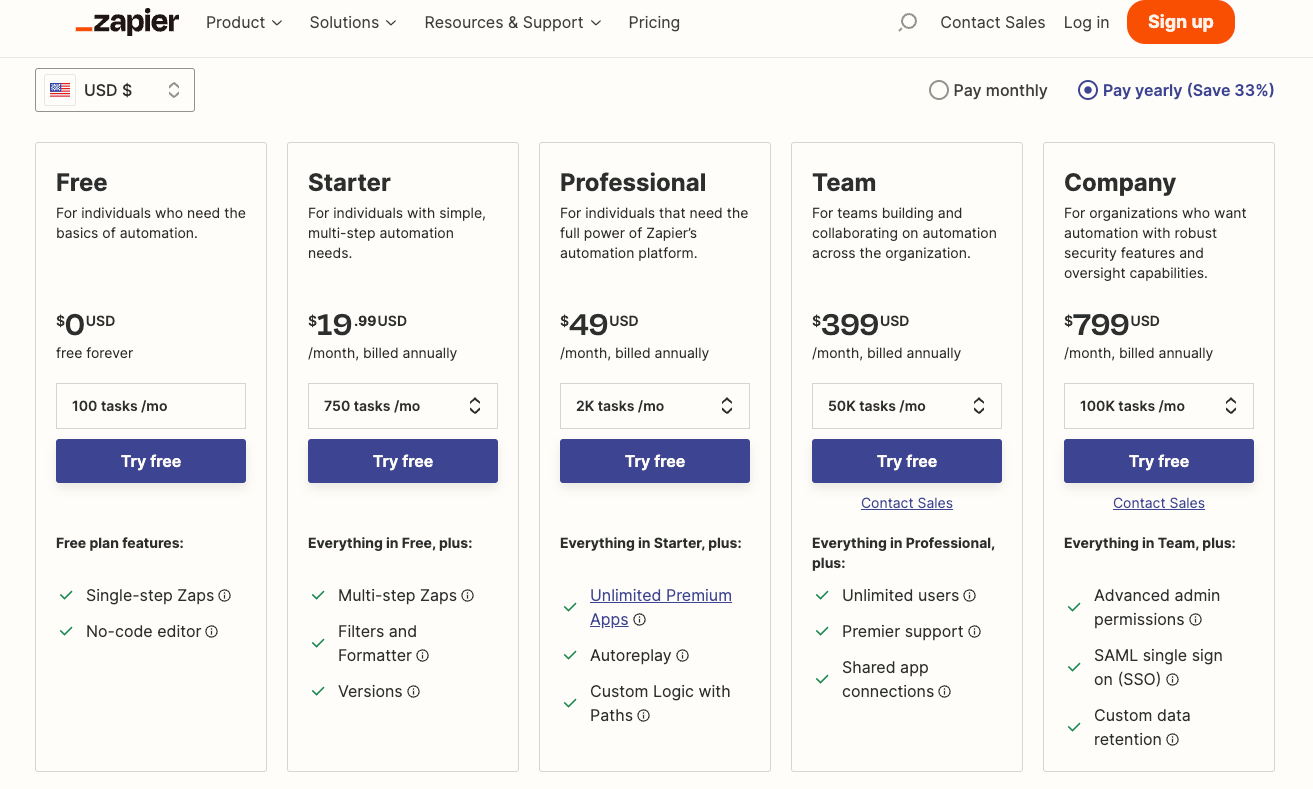The height and width of the screenshot is (789, 1313).
Task: Select the Pay yearly billing option
Action: coord(1087,90)
